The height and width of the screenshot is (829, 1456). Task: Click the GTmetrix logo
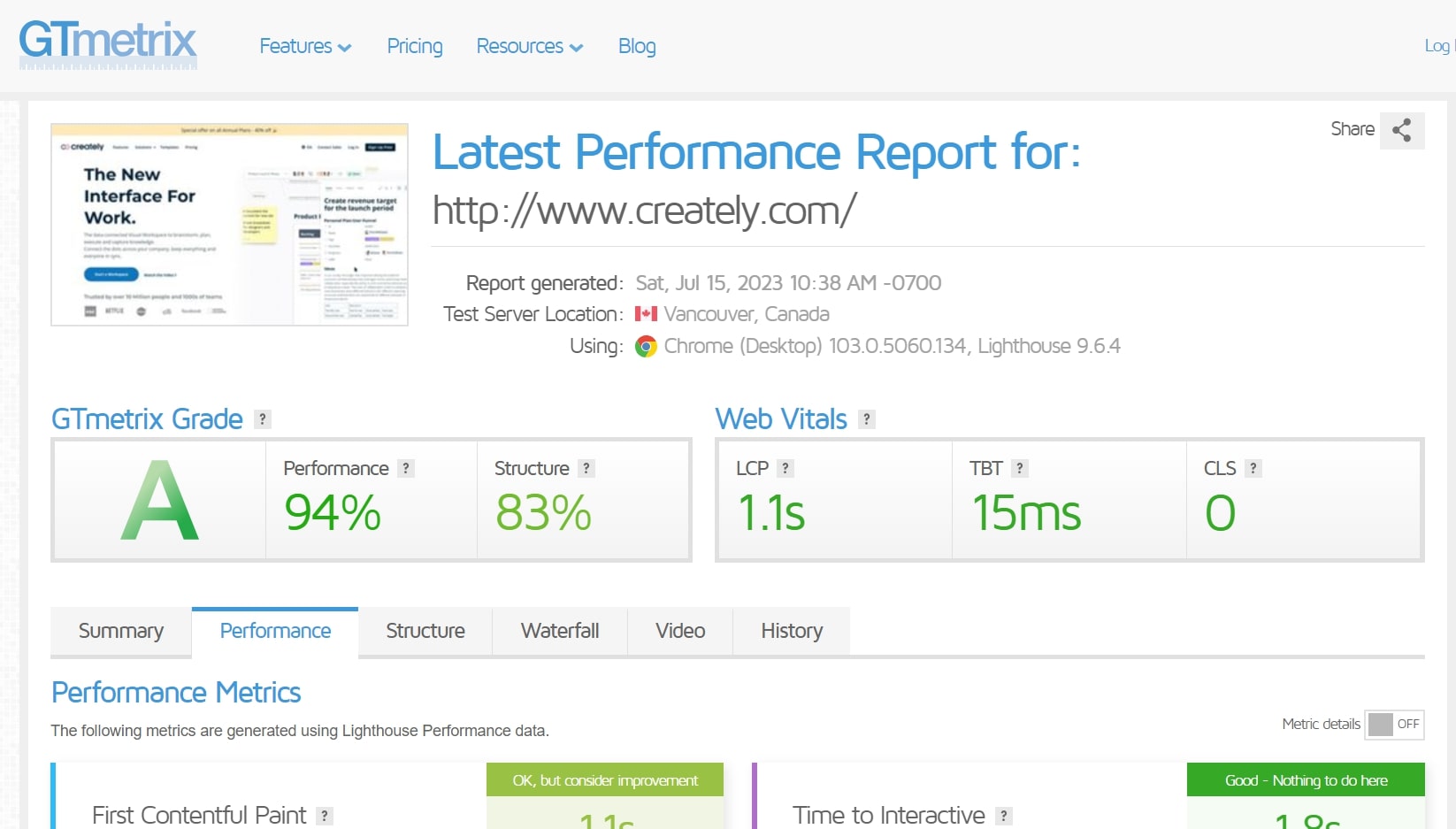coord(108,44)
